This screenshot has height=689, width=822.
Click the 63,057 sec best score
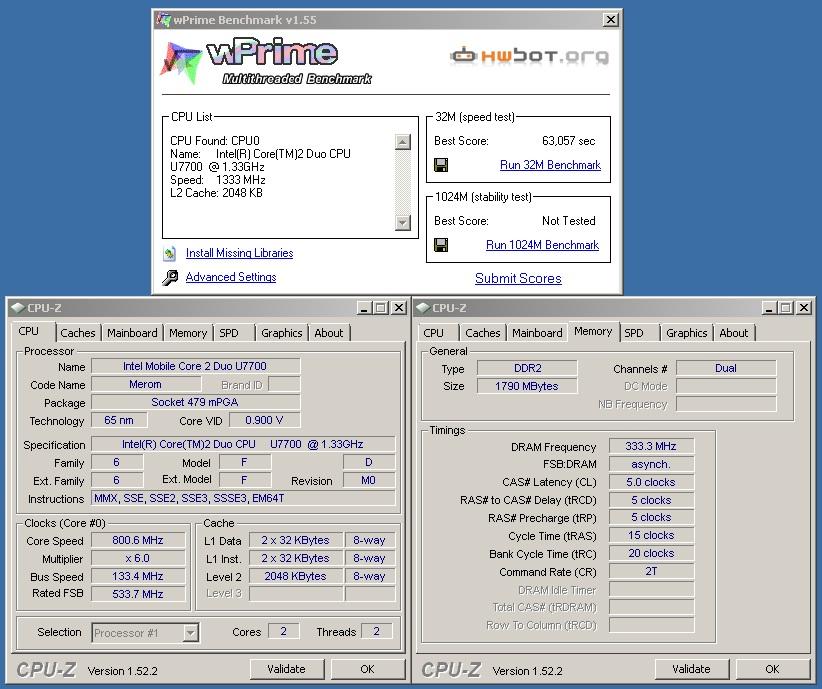coord(568,141)
